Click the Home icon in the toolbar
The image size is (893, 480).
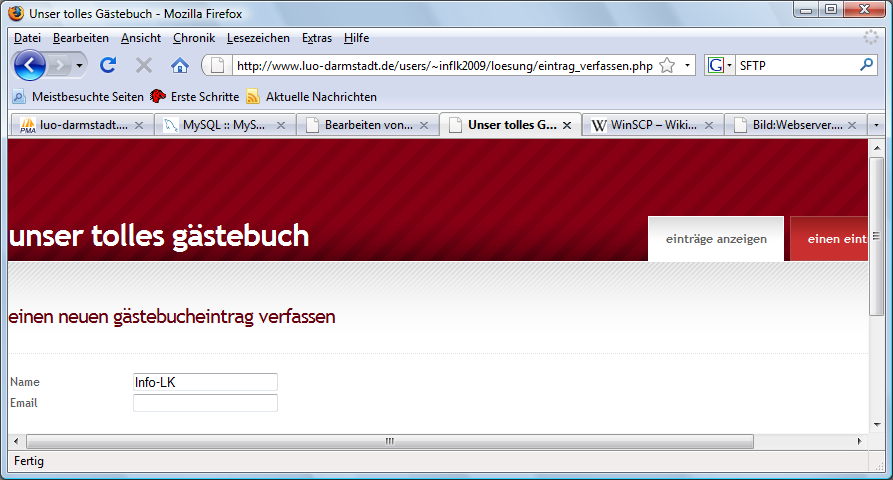[180, 65]
